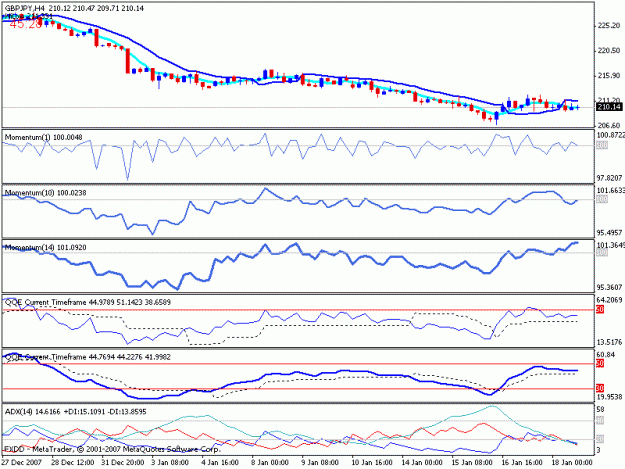Select the 60.84 scale value
Image resolution: width=625 pixels, height=469 pixels.
coord(606,355)
